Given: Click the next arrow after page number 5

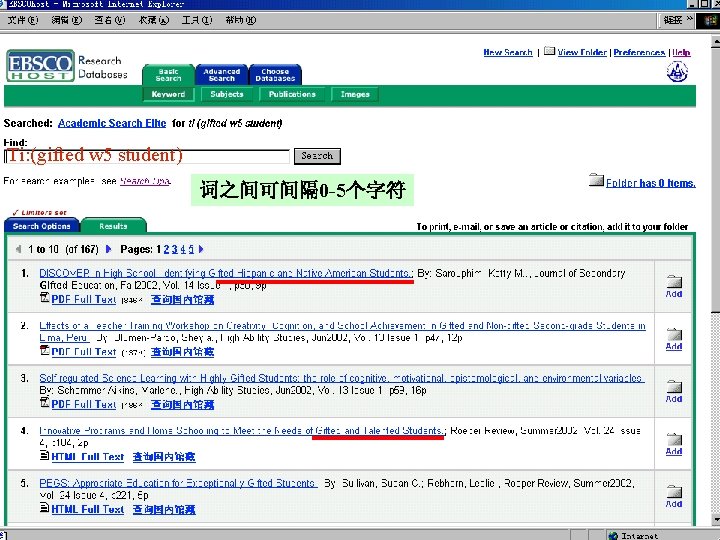Looking at the screenshot, I should (x=201, y=249).
